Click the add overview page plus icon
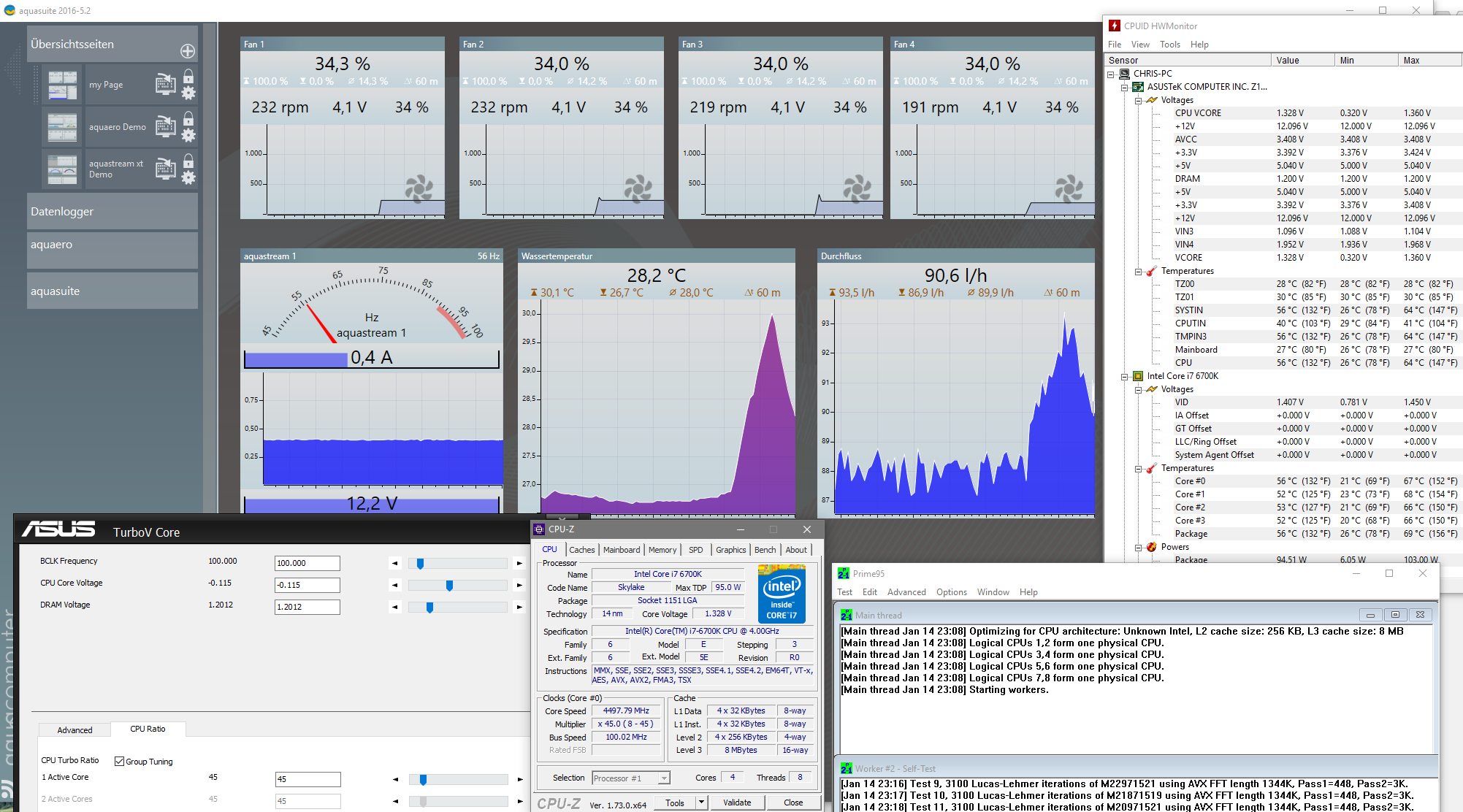Image resolution: width=1463 pixels, height=812 pixels. tap(188, 51)
